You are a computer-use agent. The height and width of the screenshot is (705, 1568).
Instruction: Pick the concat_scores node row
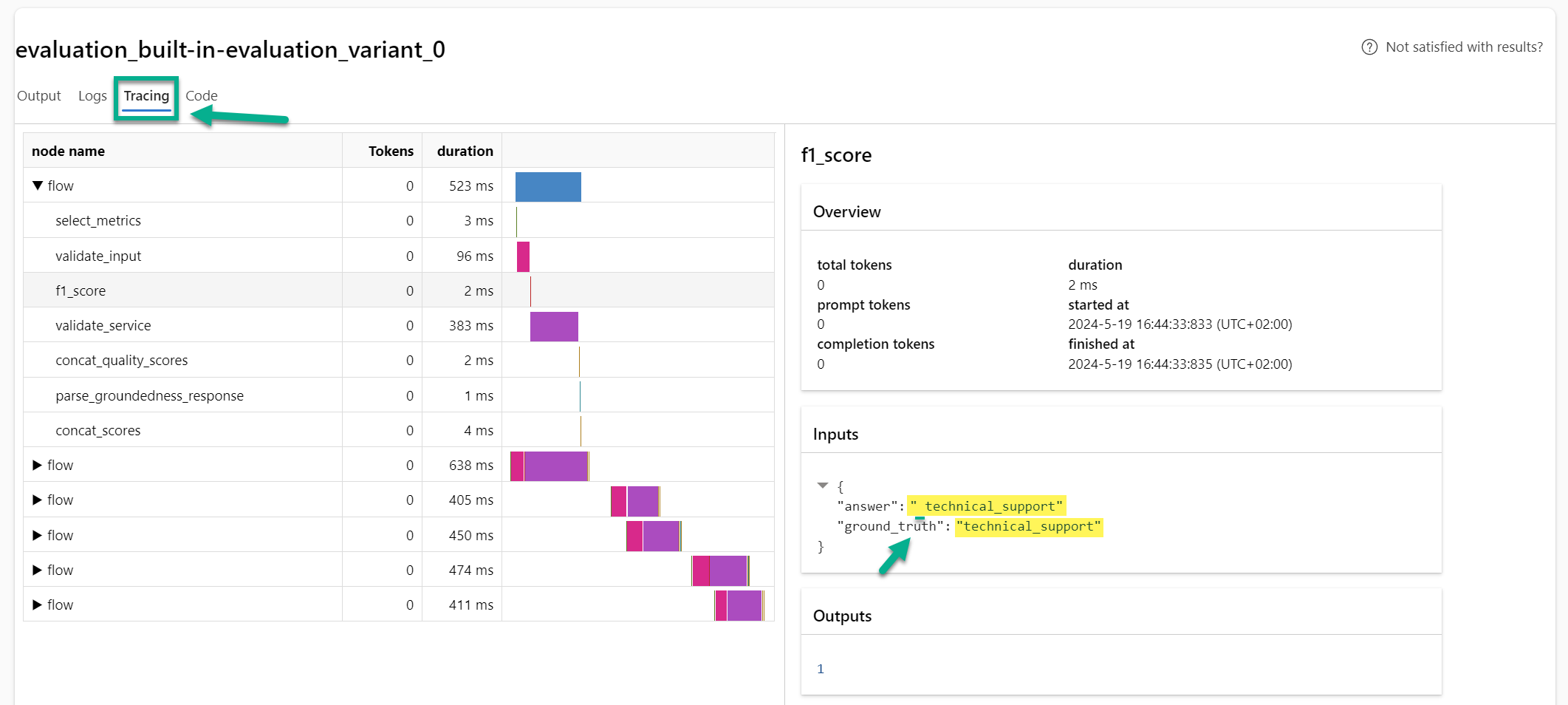click(x=98, y=431)
